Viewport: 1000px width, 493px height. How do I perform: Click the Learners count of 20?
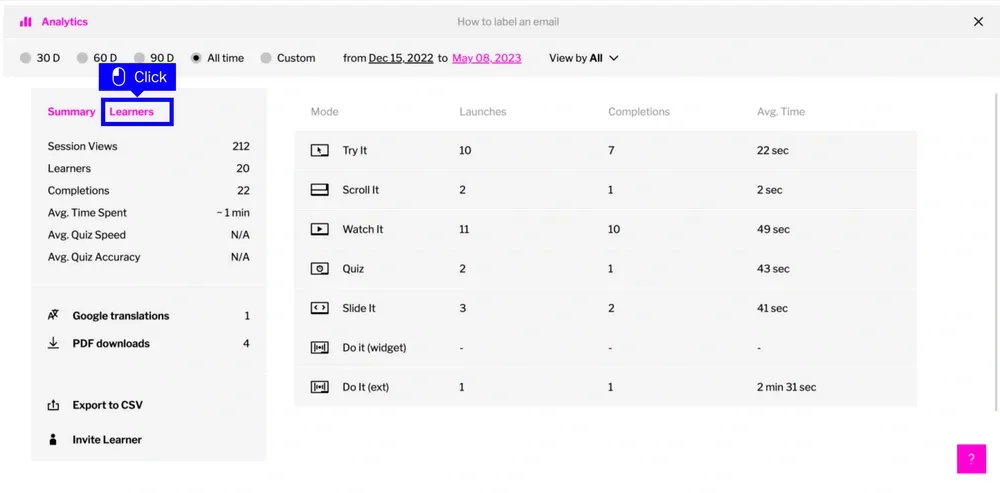(x=243, y=168)
